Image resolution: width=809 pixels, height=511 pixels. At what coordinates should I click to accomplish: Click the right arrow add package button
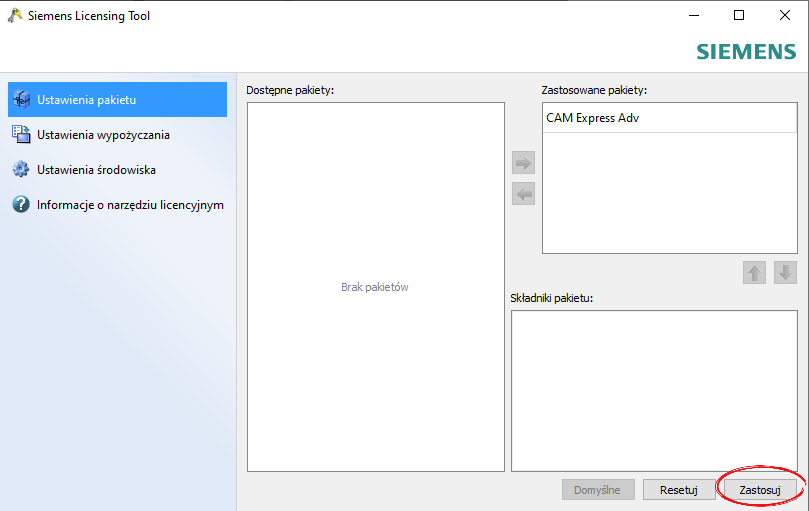523,163
